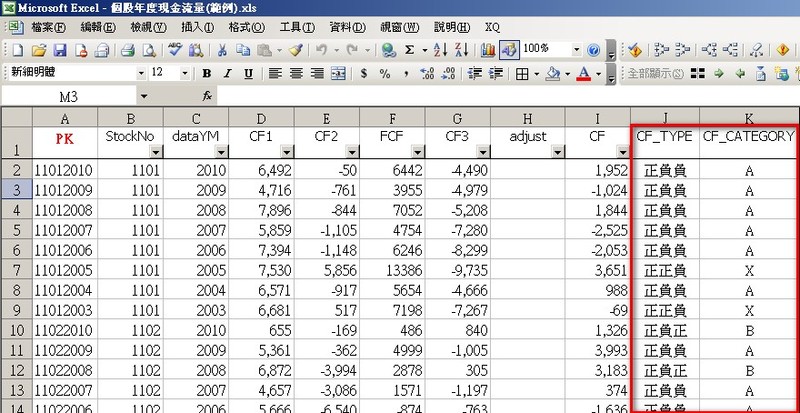
Task: Open the Chart Wizard
Action: click(x=488, y=50)
